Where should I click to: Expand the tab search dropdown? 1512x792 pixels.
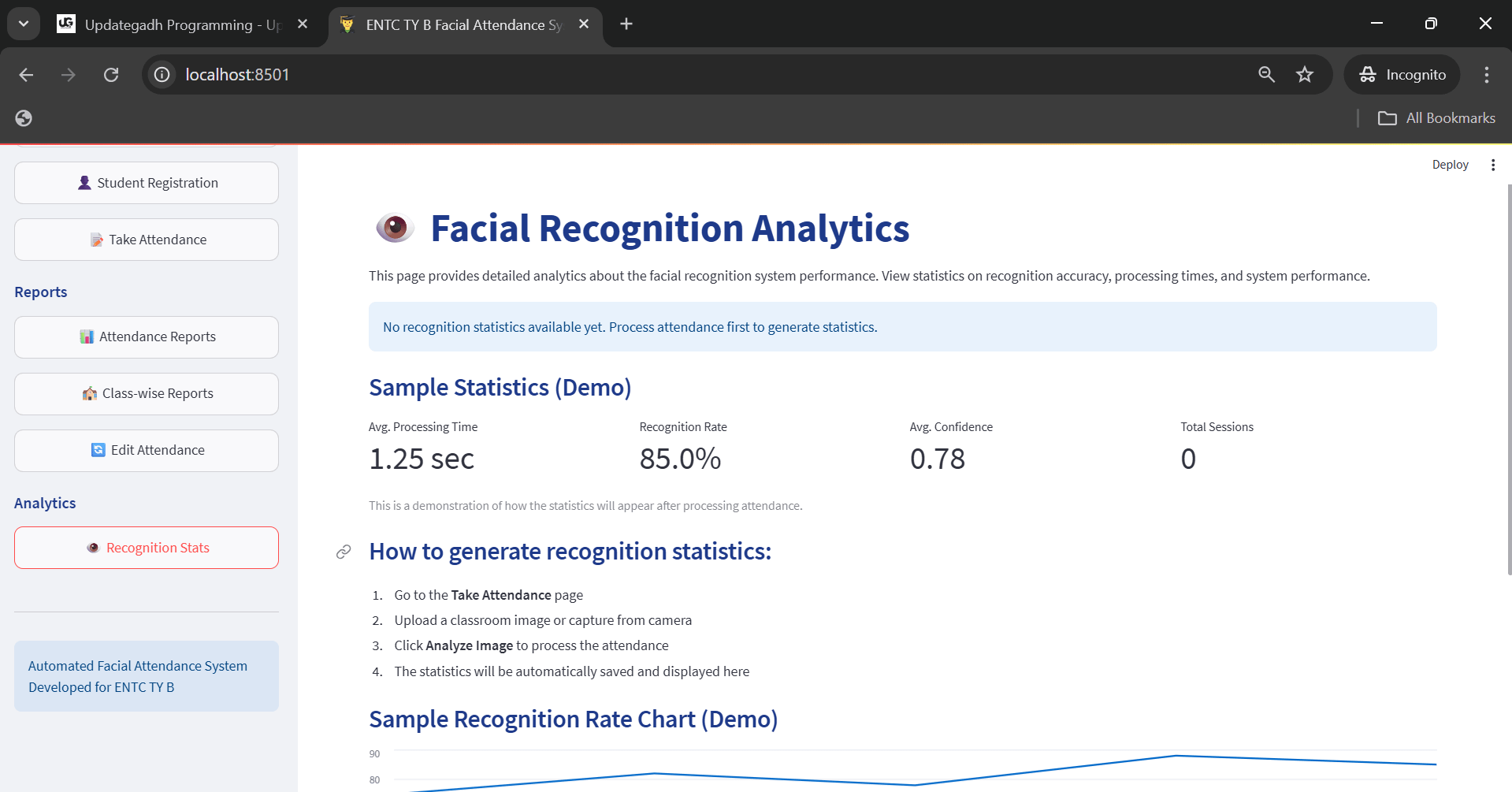click(24, 24)
